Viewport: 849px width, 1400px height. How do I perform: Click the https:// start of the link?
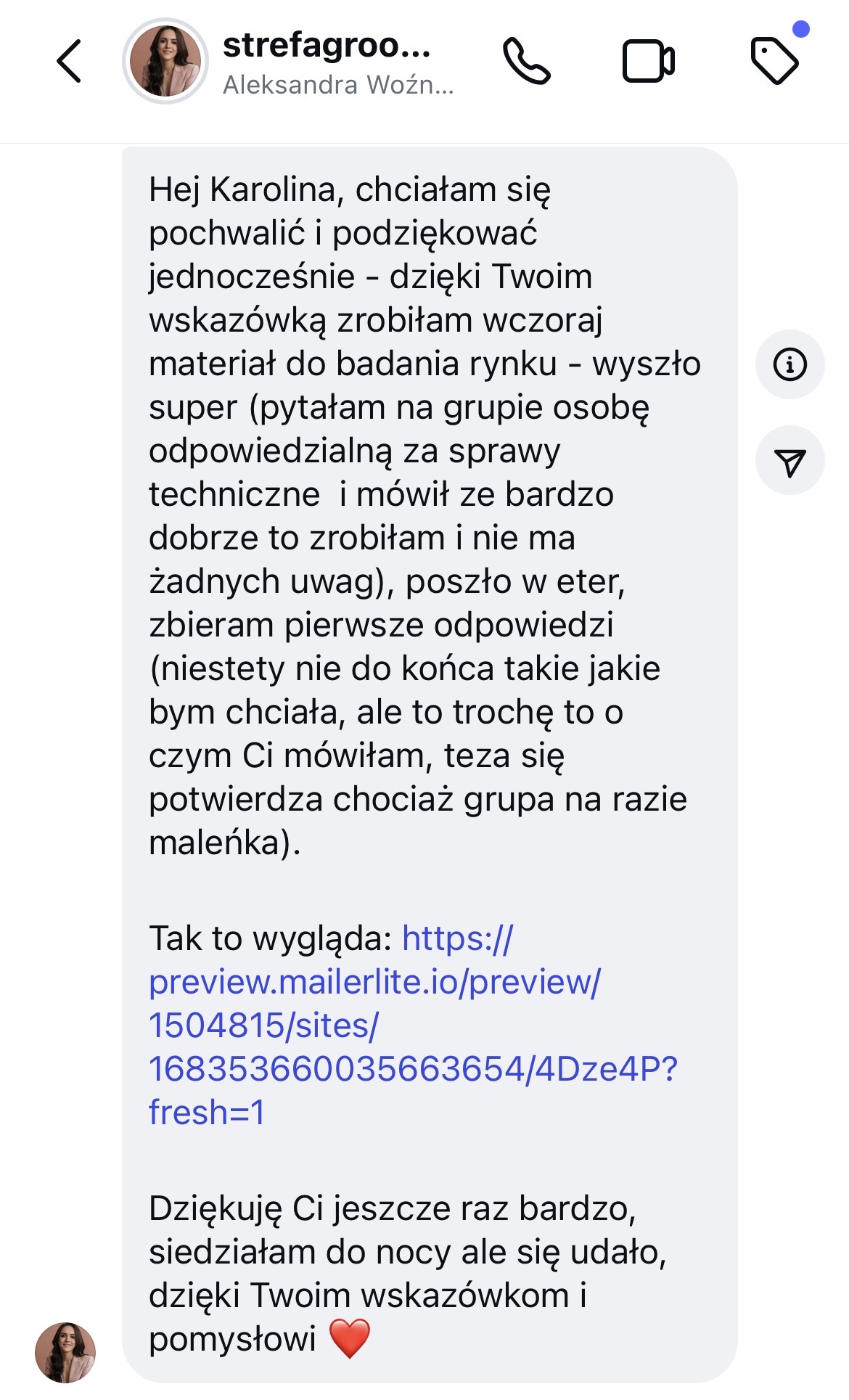pyautogui.click(x=457, y=938)
